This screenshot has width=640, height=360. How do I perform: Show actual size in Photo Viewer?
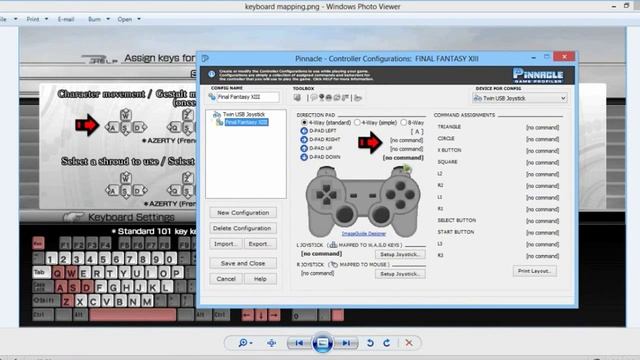271,343
